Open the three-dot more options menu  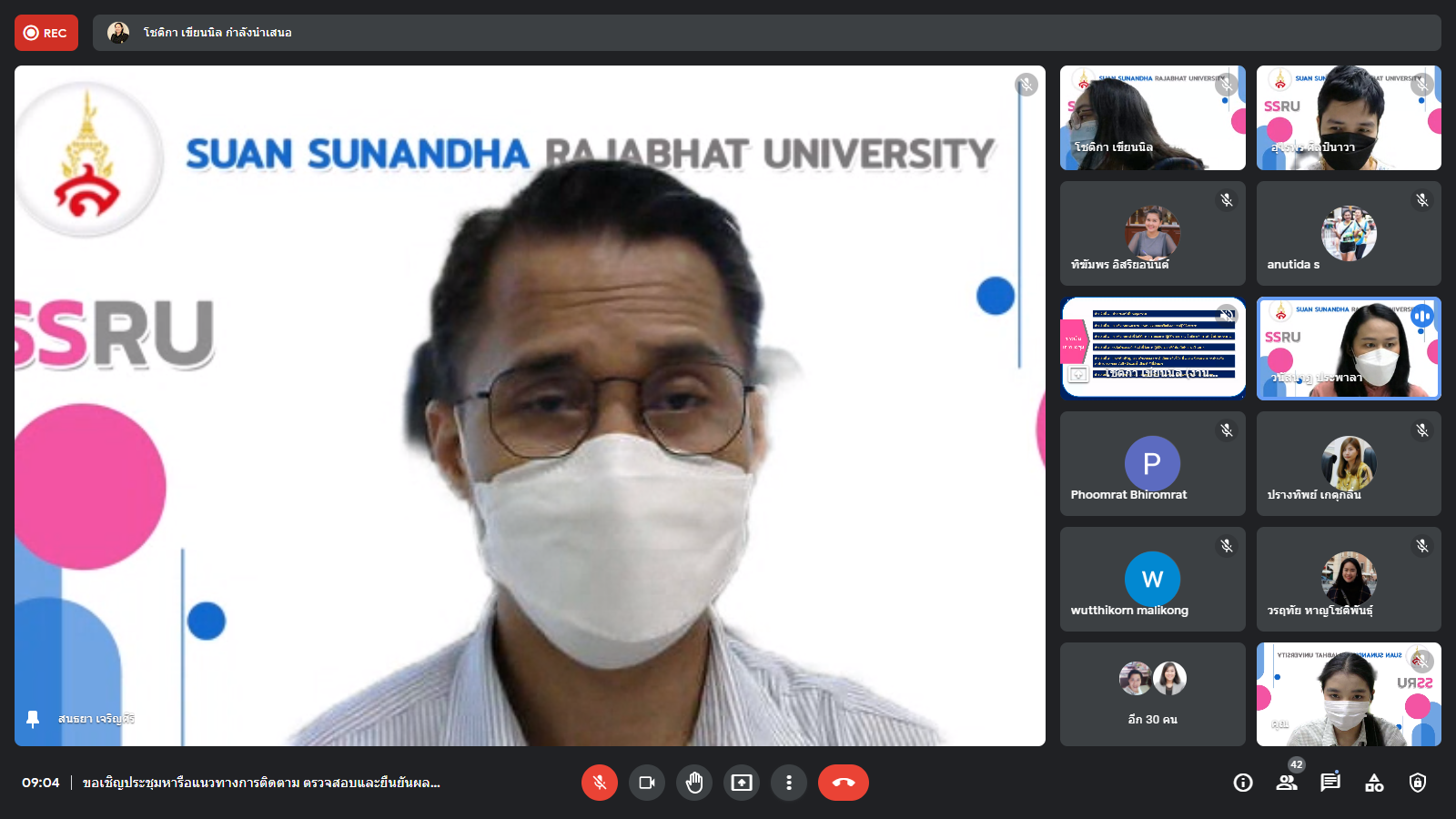[x=789, y=783]
